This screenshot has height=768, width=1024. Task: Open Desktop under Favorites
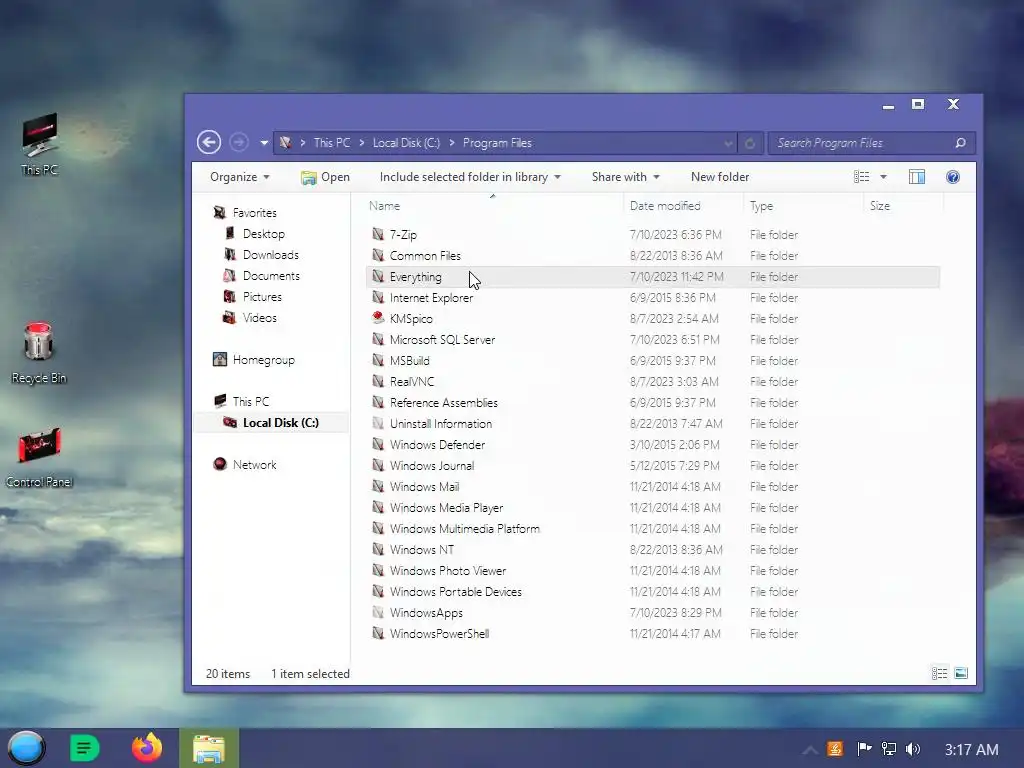(263, 234)
